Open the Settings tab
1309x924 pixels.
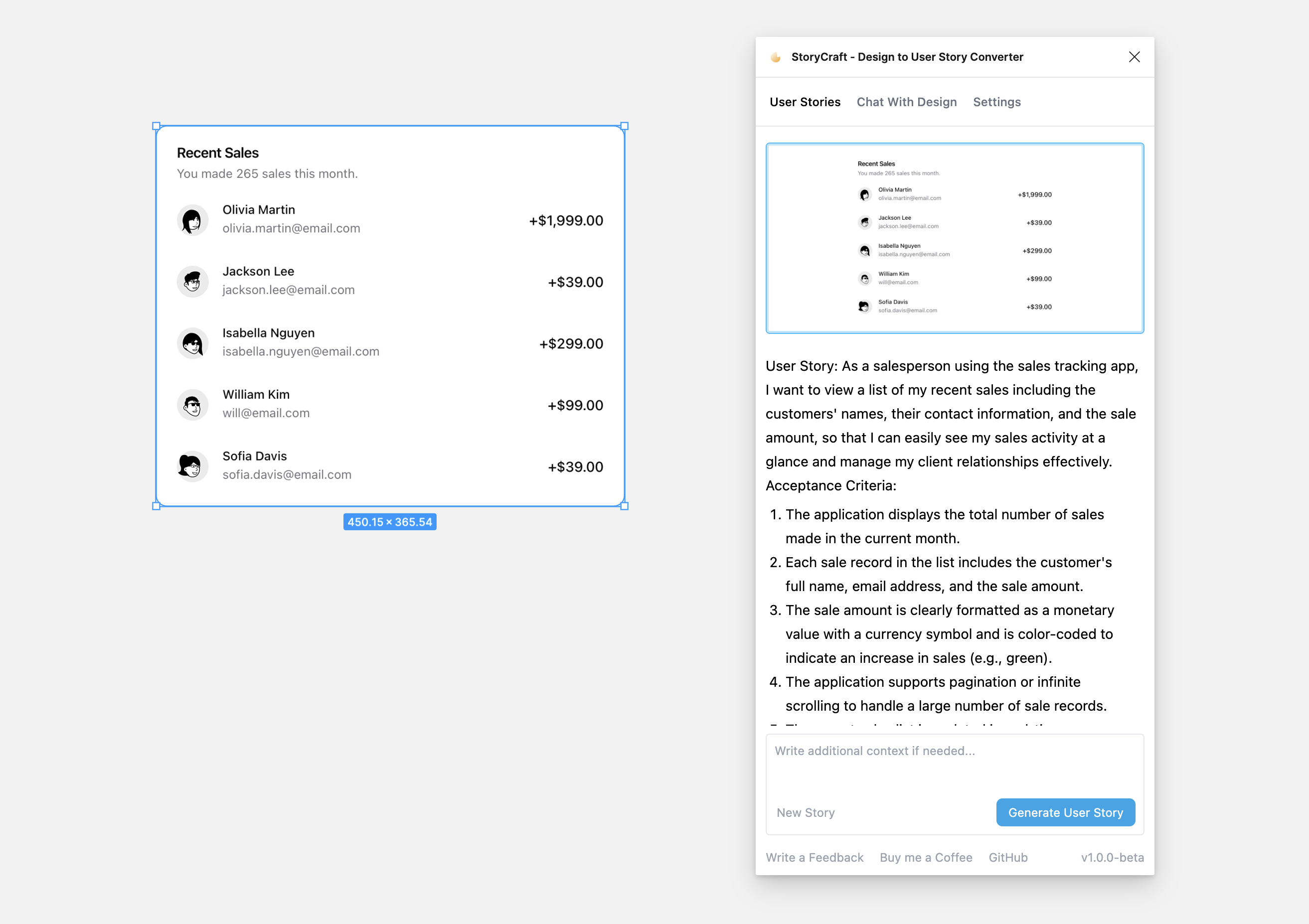pos(996,102)
